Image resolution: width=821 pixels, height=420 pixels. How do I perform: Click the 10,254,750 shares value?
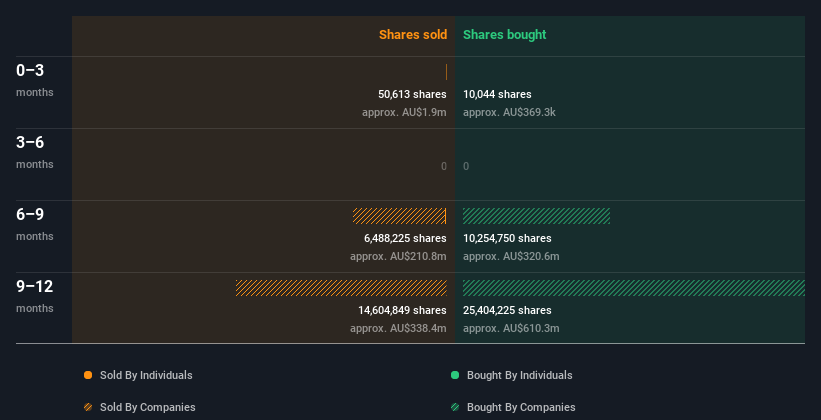pos(507,238)
